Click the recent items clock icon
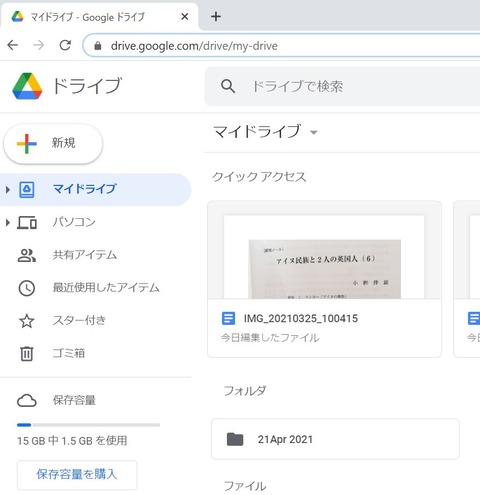This screenshot has width=480, height=495. (x=27, y=288)
